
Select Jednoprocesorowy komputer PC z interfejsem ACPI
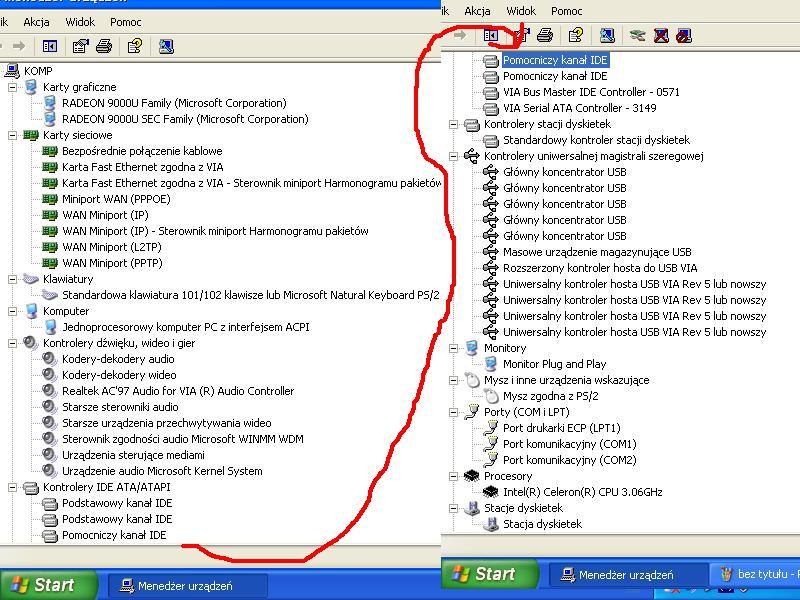coord(186,327)
